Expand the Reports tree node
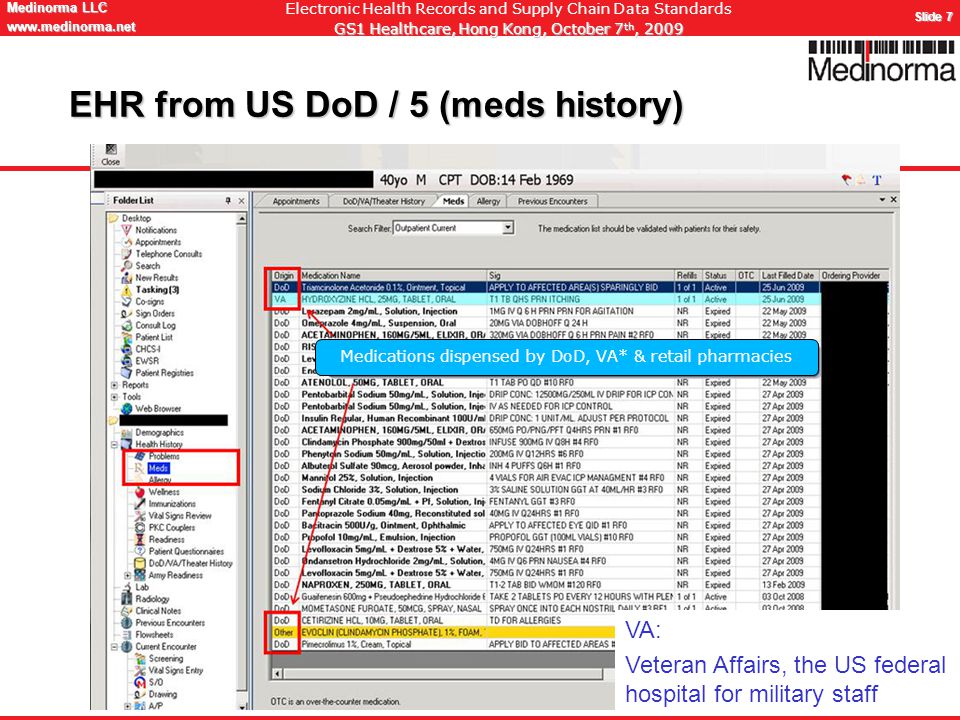Viewport: 960px width, 720px height. pyautogui.click(x=114, y=385)
